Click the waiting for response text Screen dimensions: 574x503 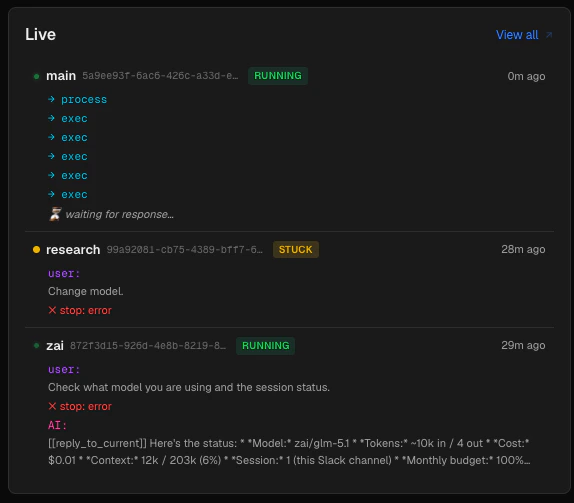tap(119, 214)
